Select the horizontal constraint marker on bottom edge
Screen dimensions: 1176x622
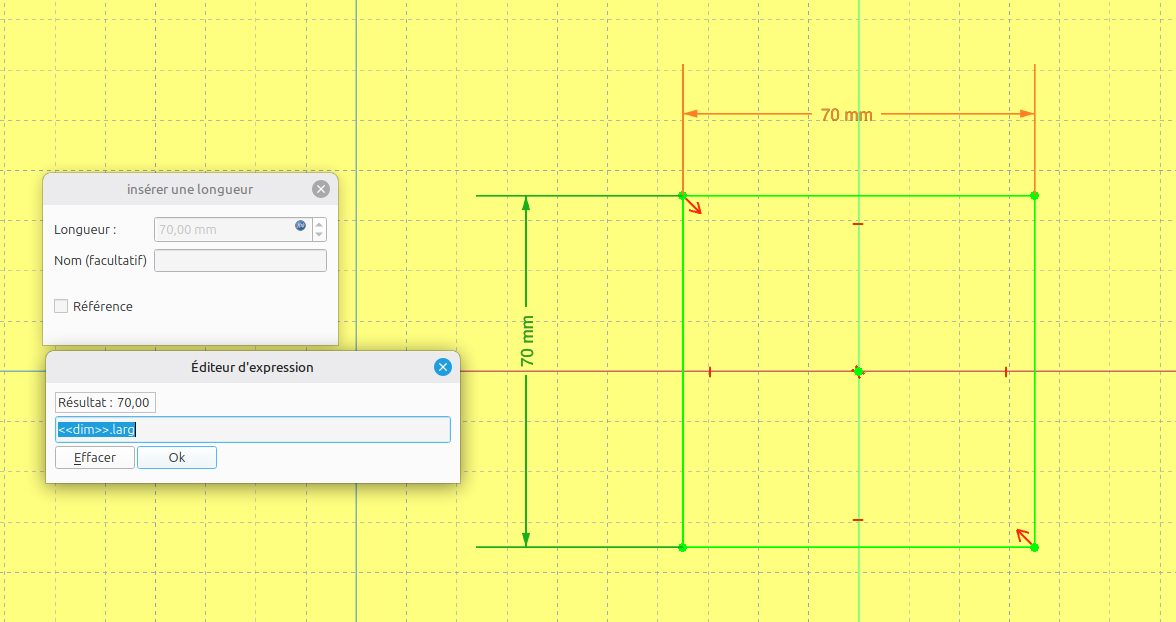(858, 520)
